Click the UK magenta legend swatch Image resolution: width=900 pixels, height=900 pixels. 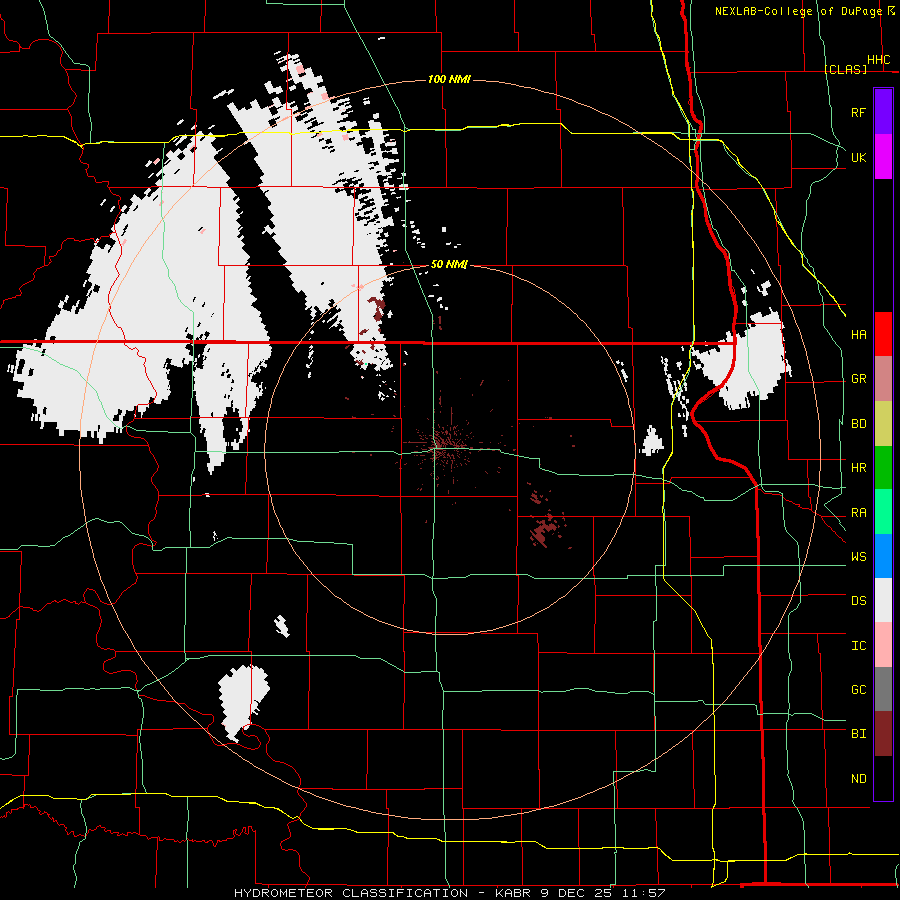point(883,157)
